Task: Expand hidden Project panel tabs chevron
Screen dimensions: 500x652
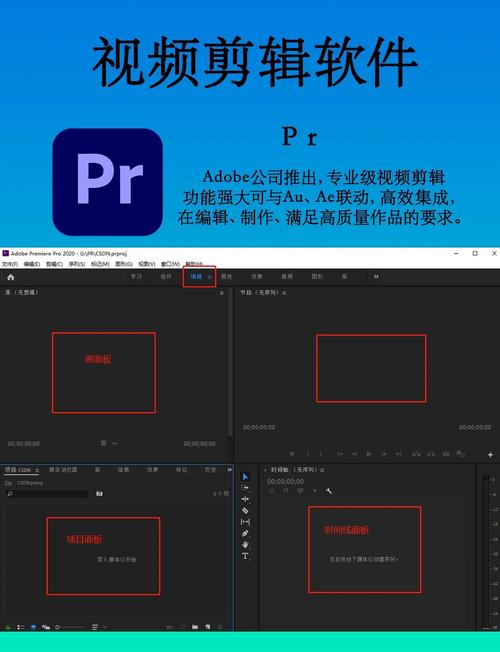Action: pyautogui.click(x=229, y=470)
